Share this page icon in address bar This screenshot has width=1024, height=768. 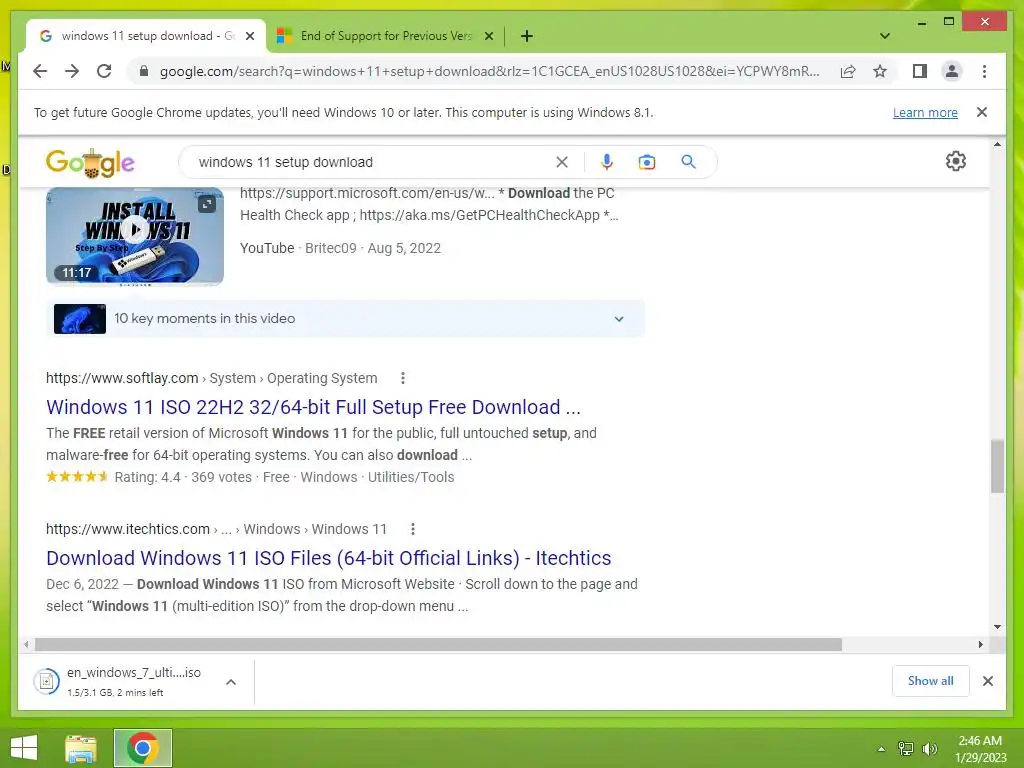click(x=848, y=71)
